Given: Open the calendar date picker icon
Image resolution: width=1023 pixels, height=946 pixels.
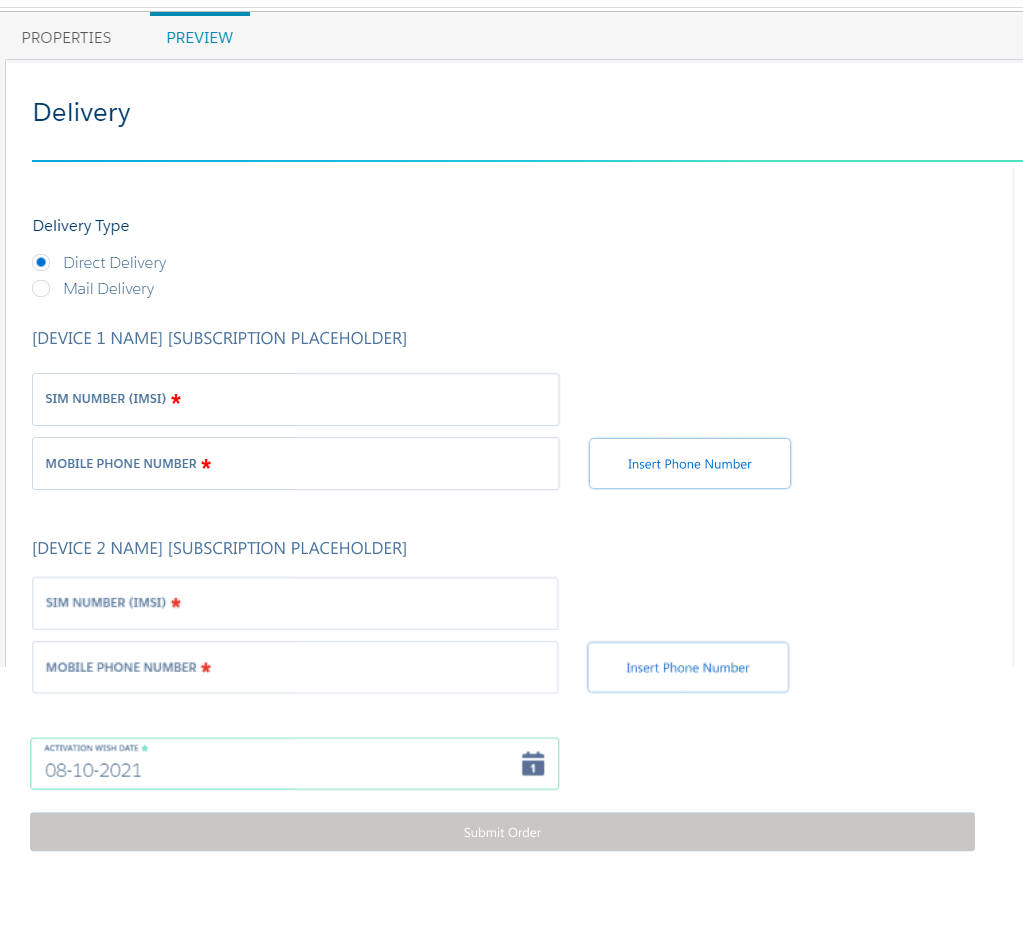Looking at the screenshot, I should click(533, 764).
